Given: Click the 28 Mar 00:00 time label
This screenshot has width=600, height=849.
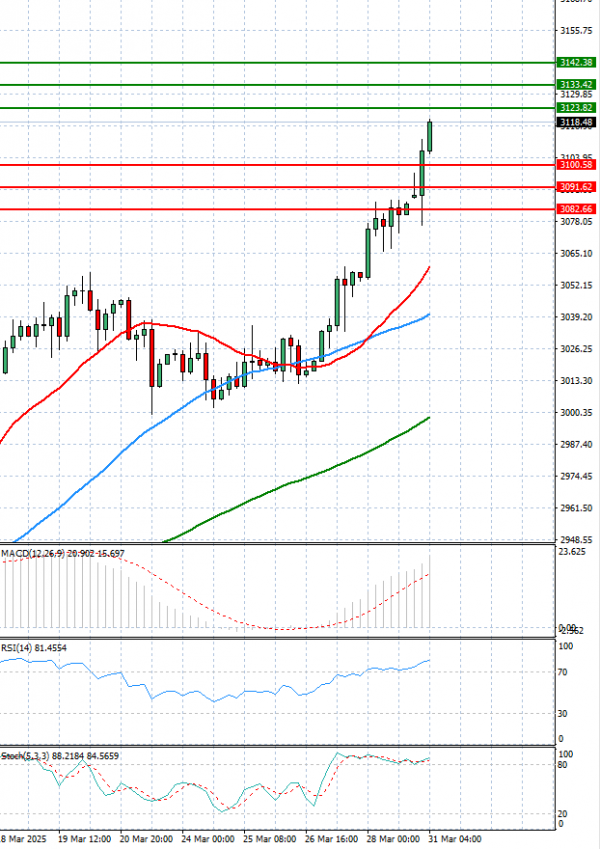Looking at the screenshot, I should coord(393,839).
